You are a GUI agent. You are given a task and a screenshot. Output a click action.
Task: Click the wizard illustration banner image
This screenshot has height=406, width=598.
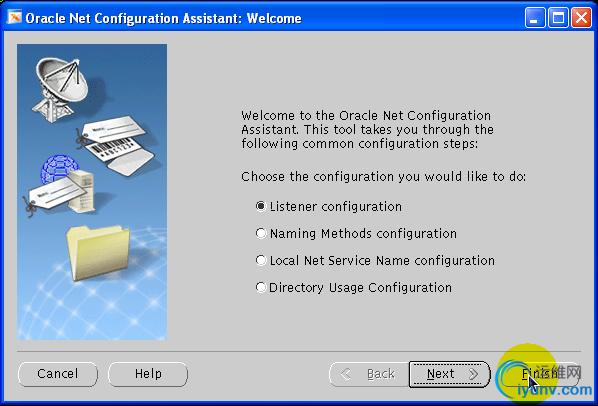(92, 192)
